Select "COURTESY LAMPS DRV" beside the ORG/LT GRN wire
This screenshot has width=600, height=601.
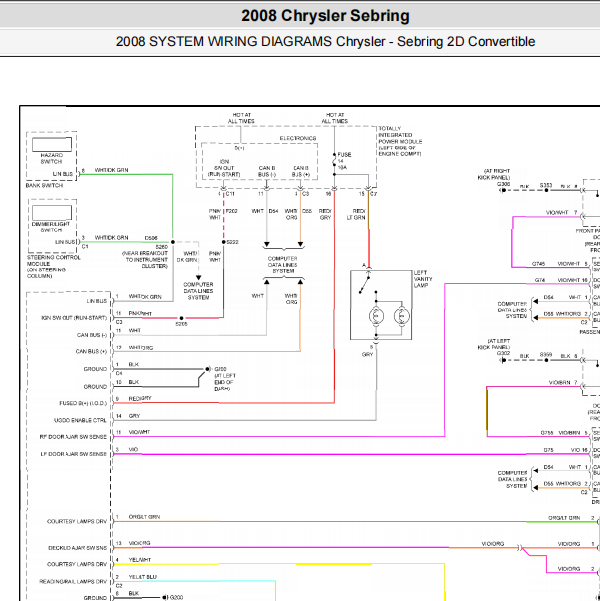(x=77, y=522)
